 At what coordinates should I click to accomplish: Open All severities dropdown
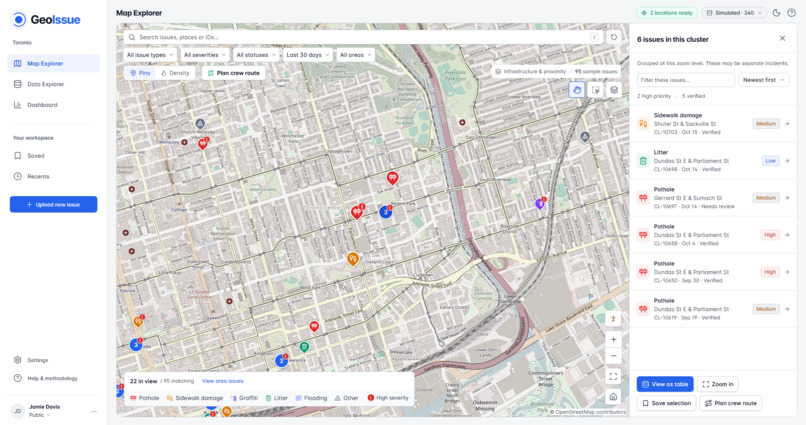pos(205,54)
